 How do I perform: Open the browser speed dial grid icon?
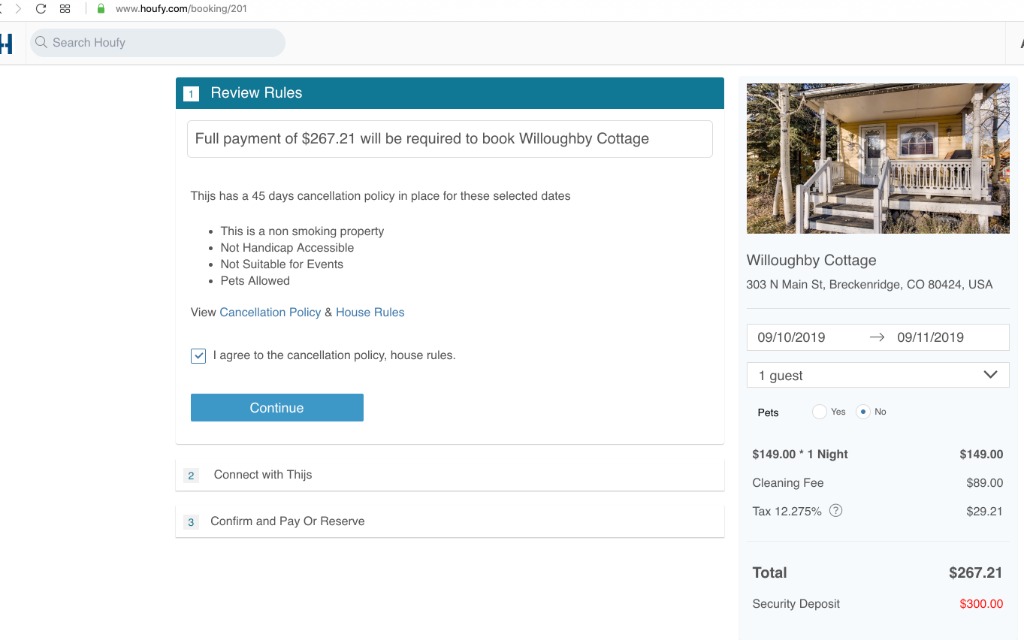[65, 9]
